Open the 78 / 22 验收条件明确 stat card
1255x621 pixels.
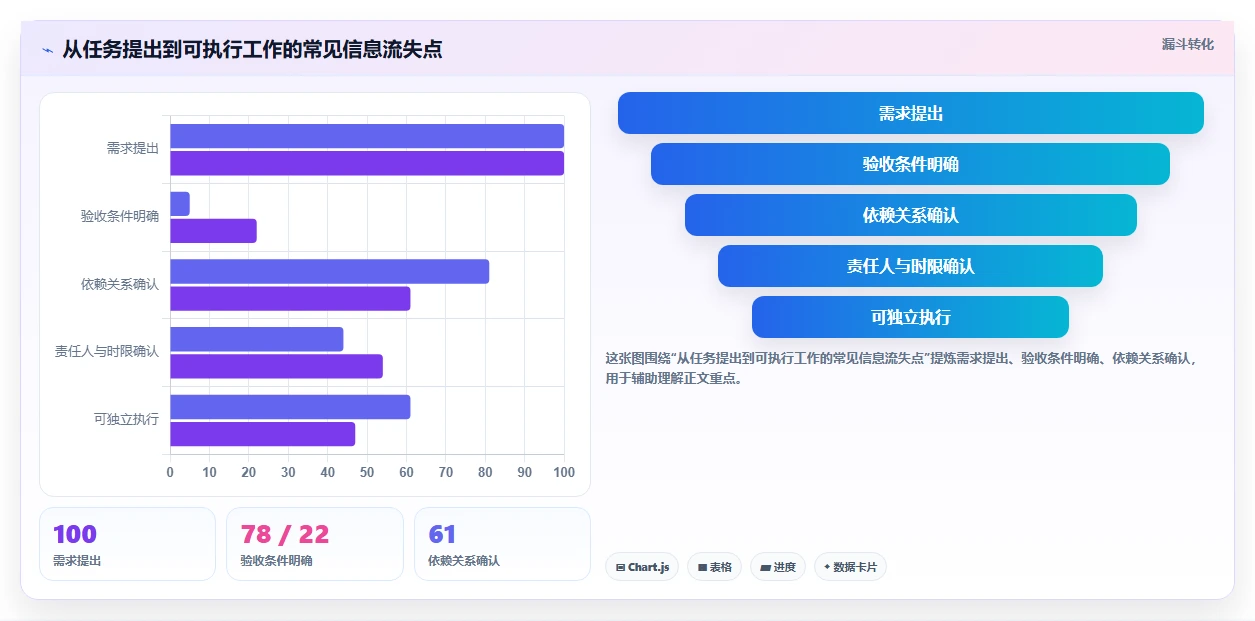315,544
